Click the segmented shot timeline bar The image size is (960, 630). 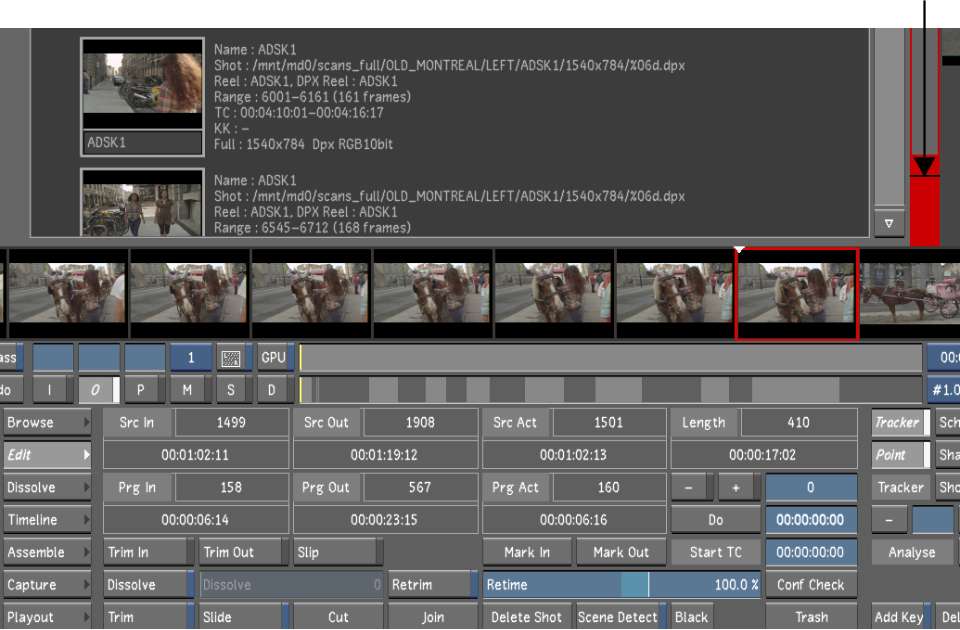pos(610,390)
